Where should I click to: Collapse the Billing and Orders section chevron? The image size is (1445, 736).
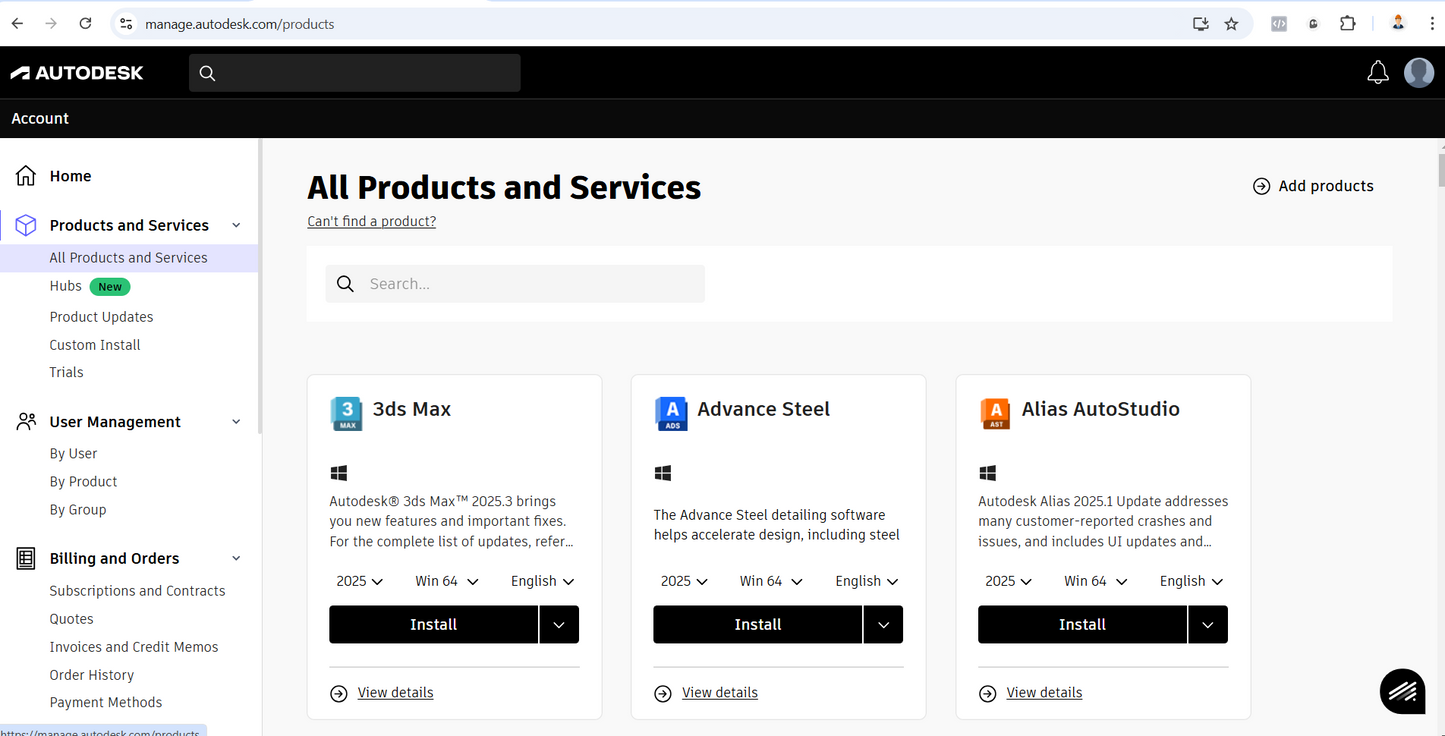(x=236, y=558)
